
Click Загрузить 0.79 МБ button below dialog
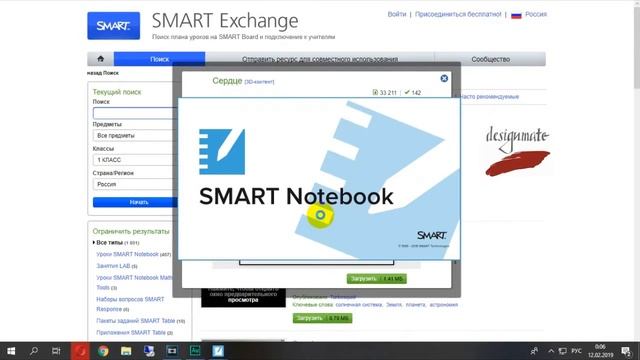point(322,318)
